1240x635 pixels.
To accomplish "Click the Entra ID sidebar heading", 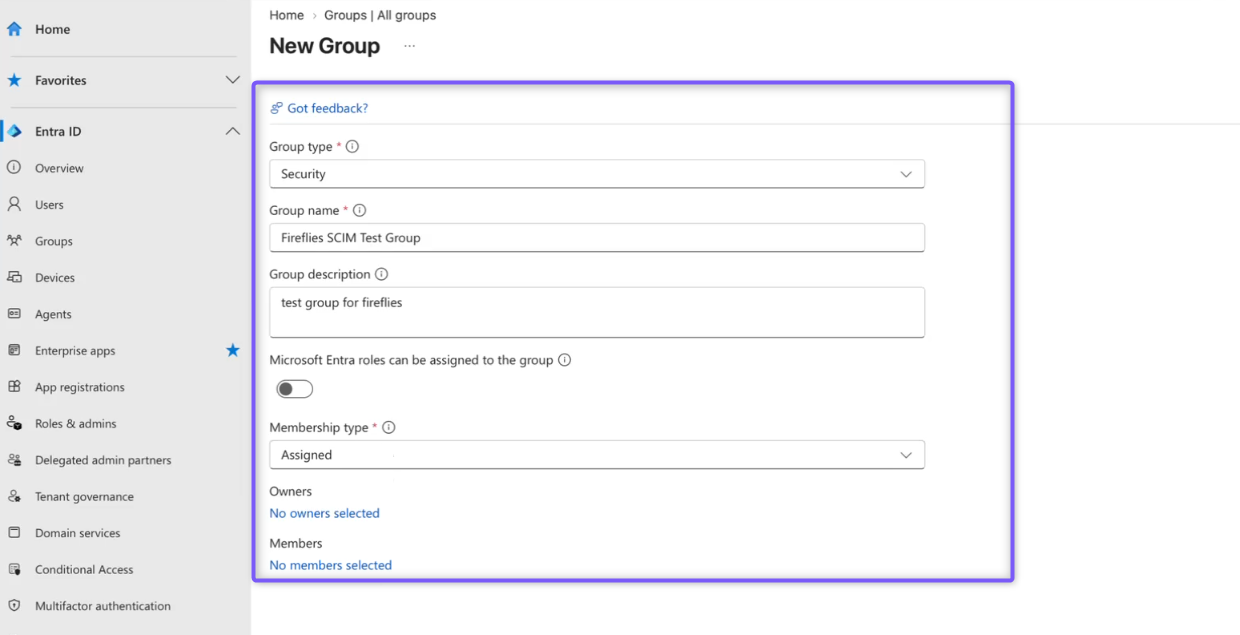I will (58, 131).
